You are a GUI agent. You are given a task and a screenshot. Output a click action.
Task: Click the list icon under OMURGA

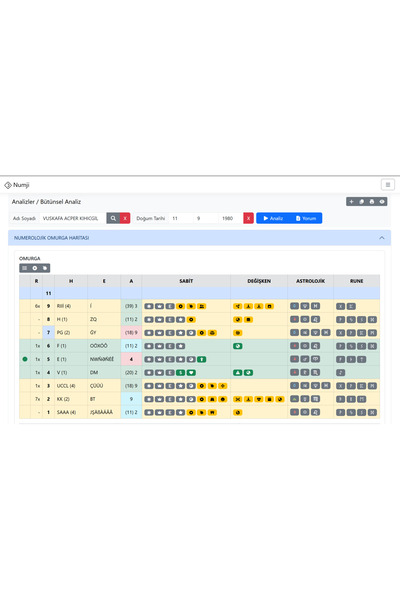pos(24,268)
